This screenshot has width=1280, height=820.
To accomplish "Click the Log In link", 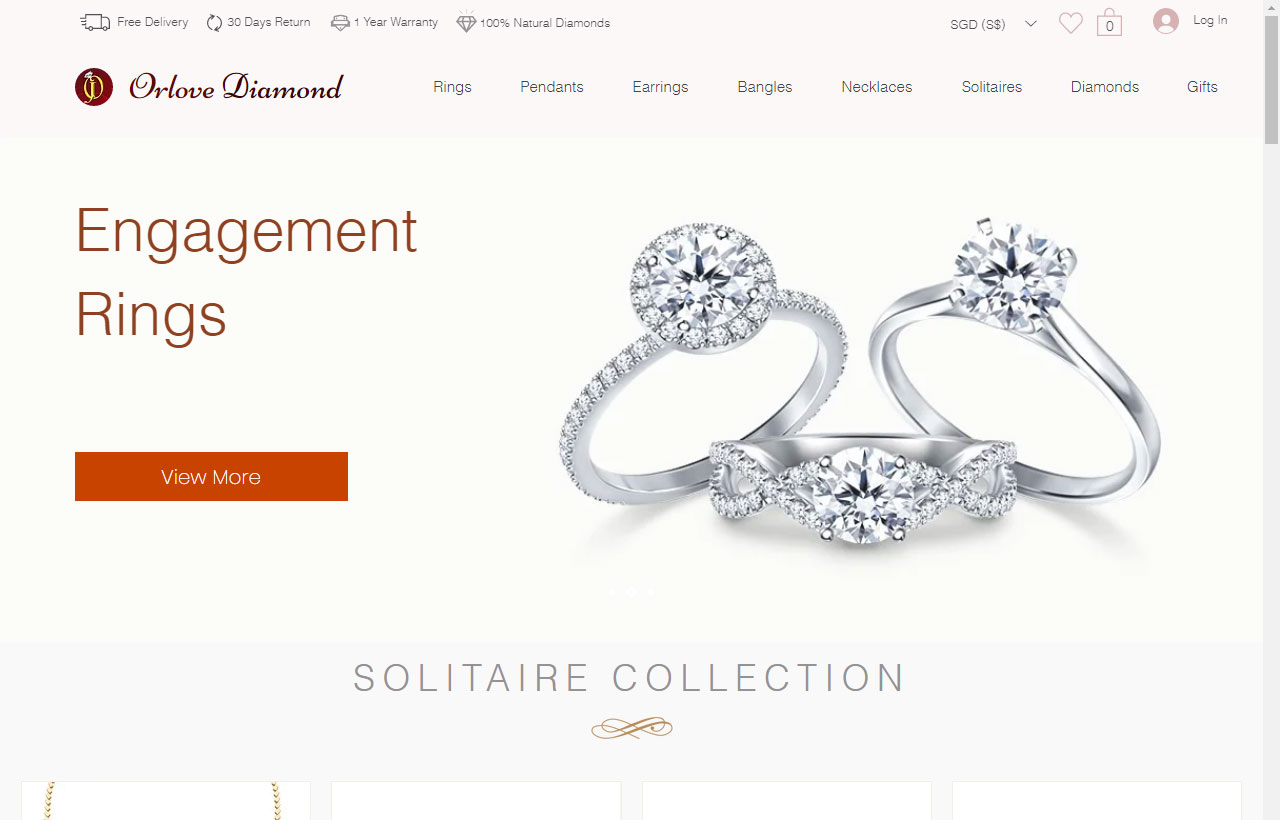I will coord(1210,20).
